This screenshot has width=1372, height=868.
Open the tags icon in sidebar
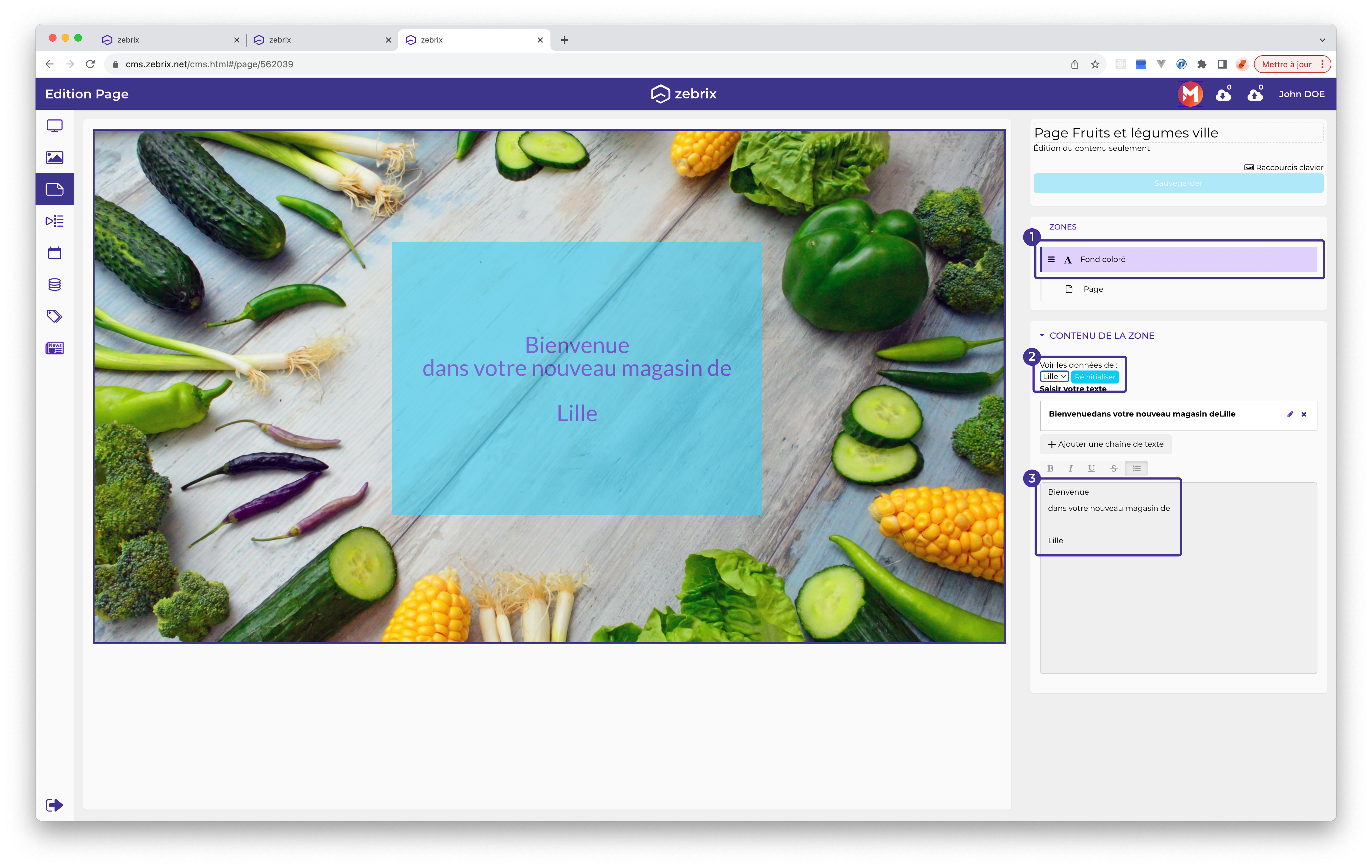(x=54, y=316)
